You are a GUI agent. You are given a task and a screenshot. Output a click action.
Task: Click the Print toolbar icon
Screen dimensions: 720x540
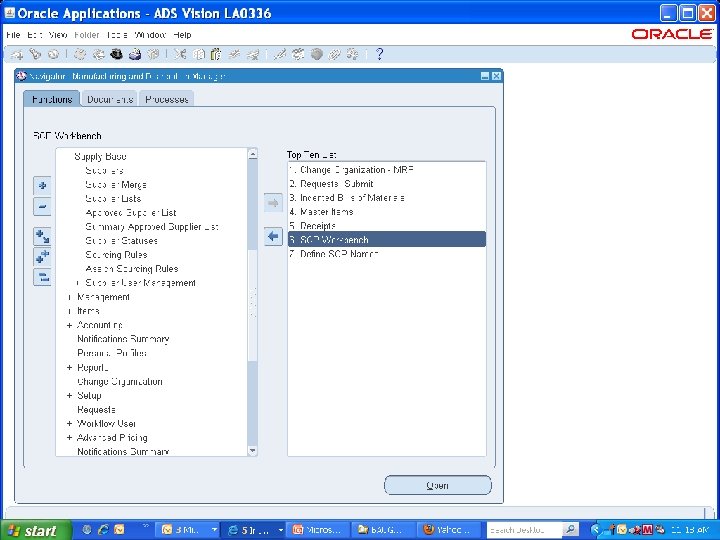tap(135, 55)
